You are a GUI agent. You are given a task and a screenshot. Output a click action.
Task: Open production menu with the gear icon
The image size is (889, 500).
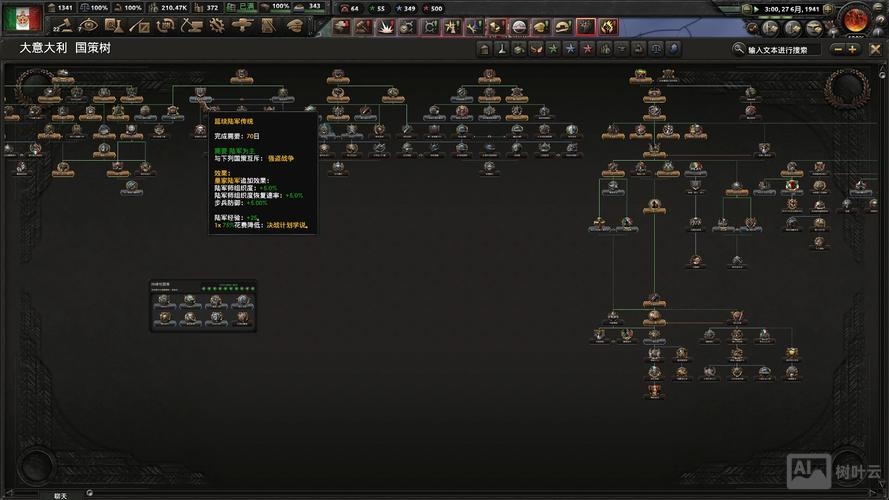(x=217, y=25)
